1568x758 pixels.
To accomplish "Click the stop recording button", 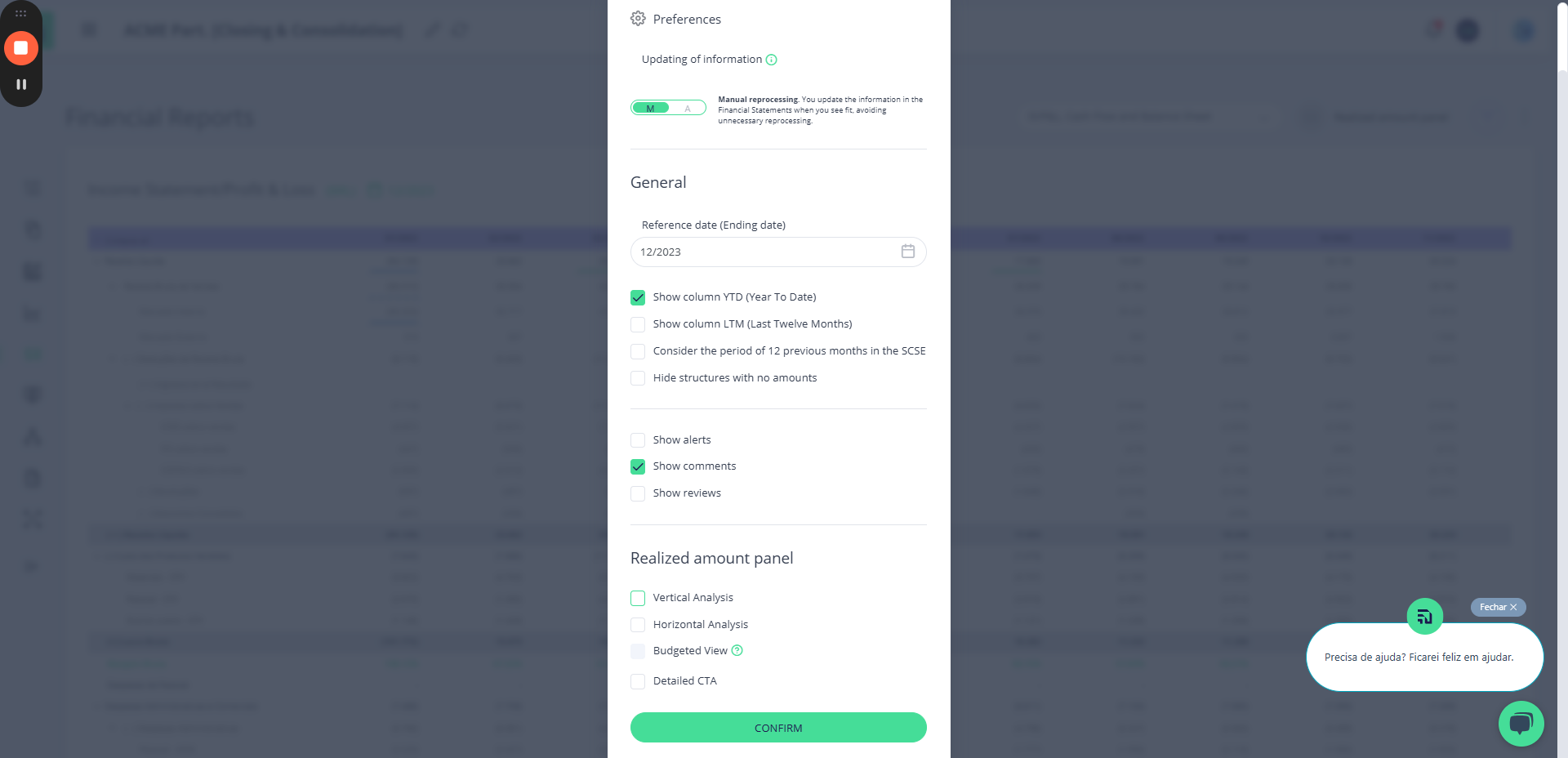I will pos(21,48).
